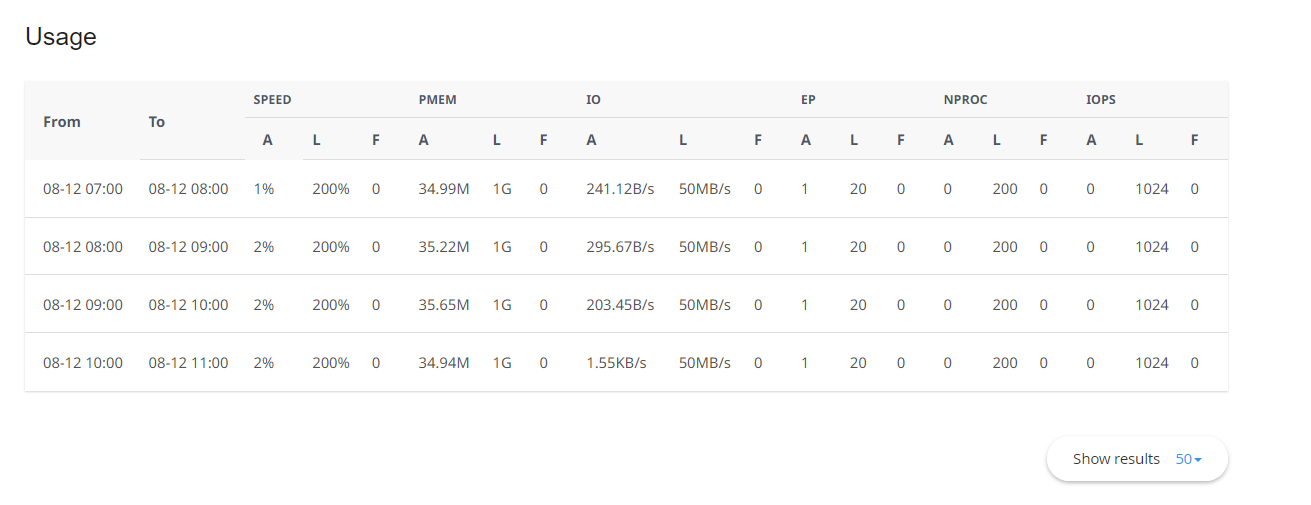The image size is (1311, 505).
Task: Click the 08-12 10:00 From cell in last row
Action: 83,363
